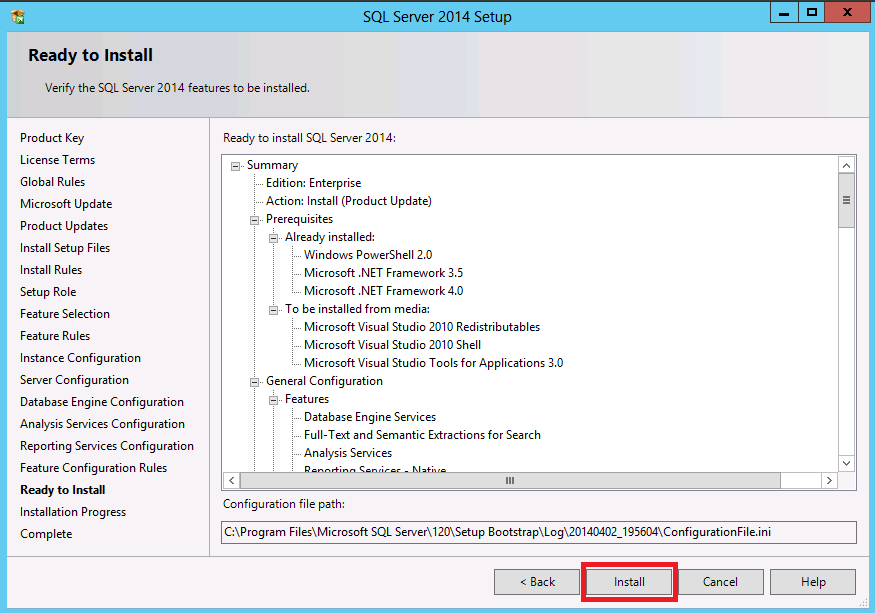Click 'Edition: Enterprise' tree row
Image resolution: width=875 pixels, height=613 pixels.
313,183
